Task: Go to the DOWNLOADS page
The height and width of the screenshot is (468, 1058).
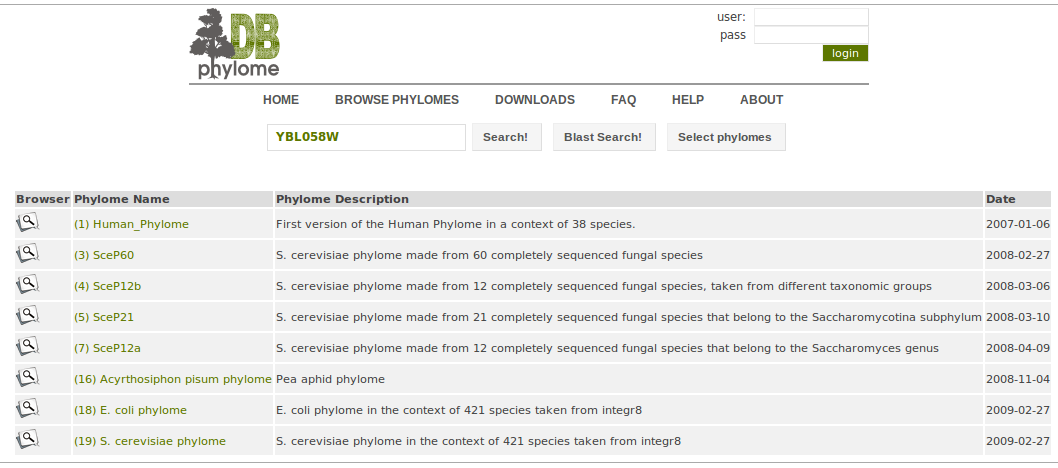Action: coord(534,100)
